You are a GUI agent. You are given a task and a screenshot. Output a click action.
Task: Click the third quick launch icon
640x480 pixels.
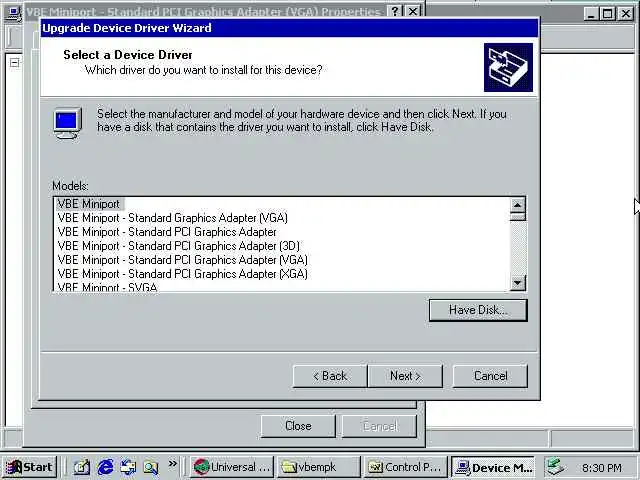pos(128,467)
